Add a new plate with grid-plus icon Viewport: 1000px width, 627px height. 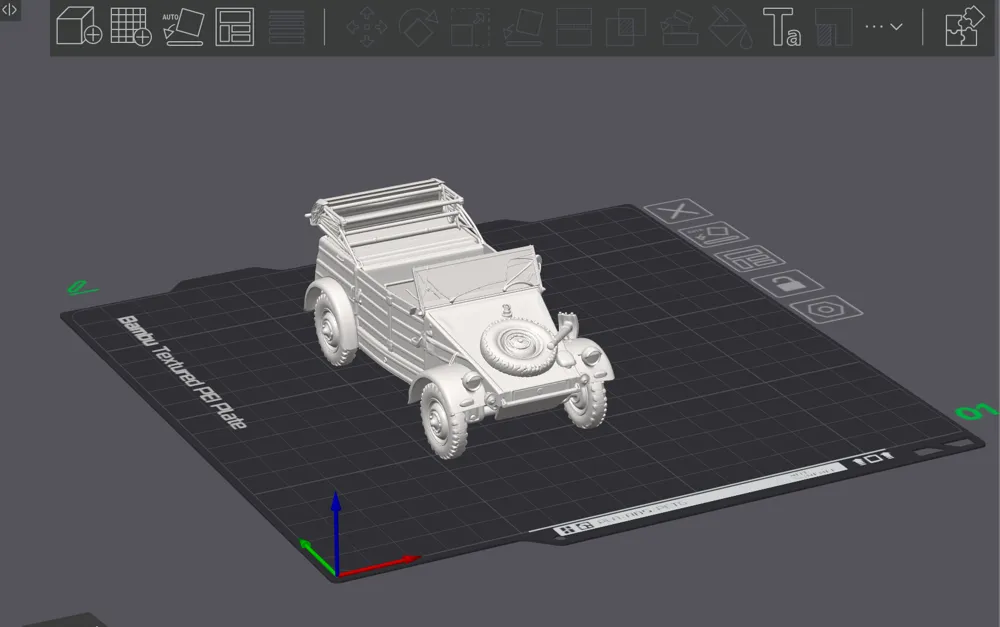point(131,27)
